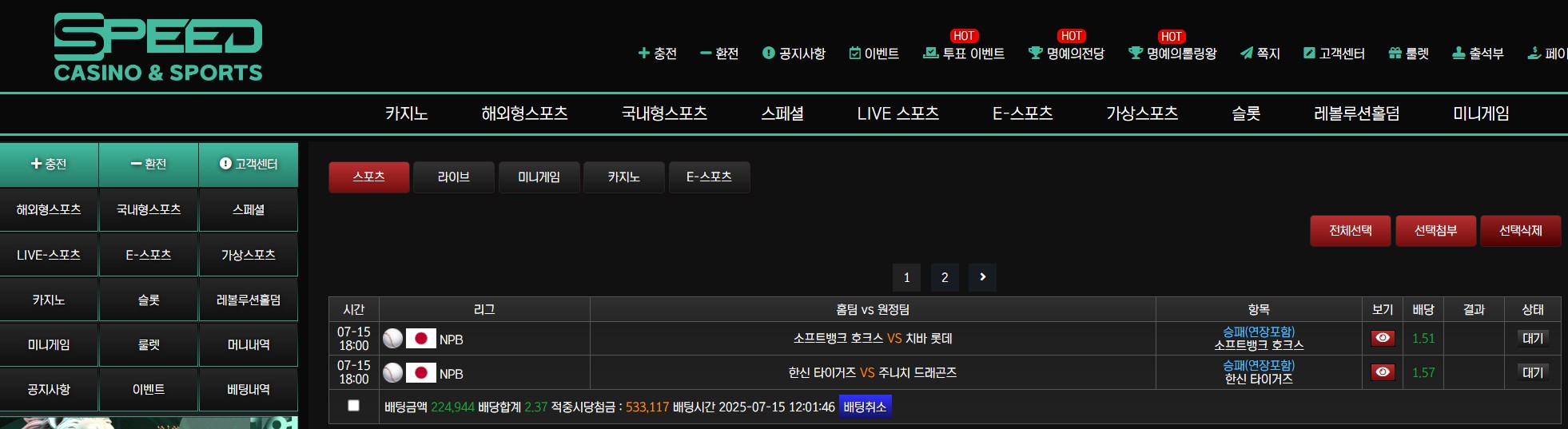Screen dimensions: 1568x429
Task: Check the bet slip selection checkbox
Action: [353, 406]
